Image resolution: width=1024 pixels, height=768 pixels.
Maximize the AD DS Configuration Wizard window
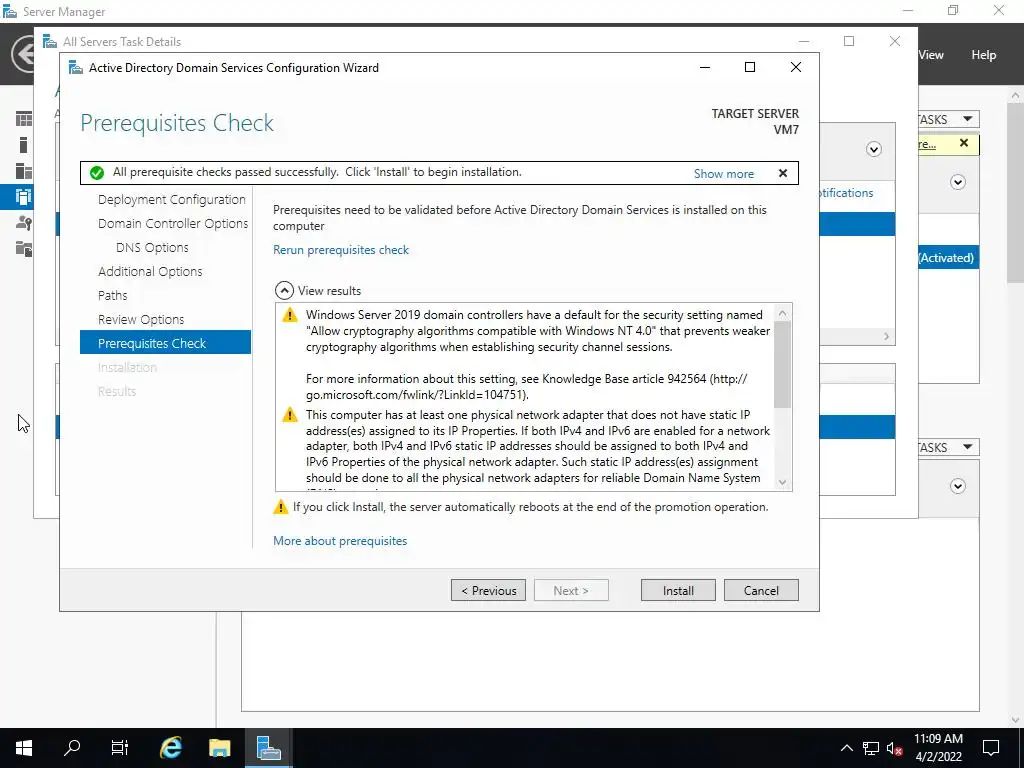pyautogui.click(x=750, y=67)
